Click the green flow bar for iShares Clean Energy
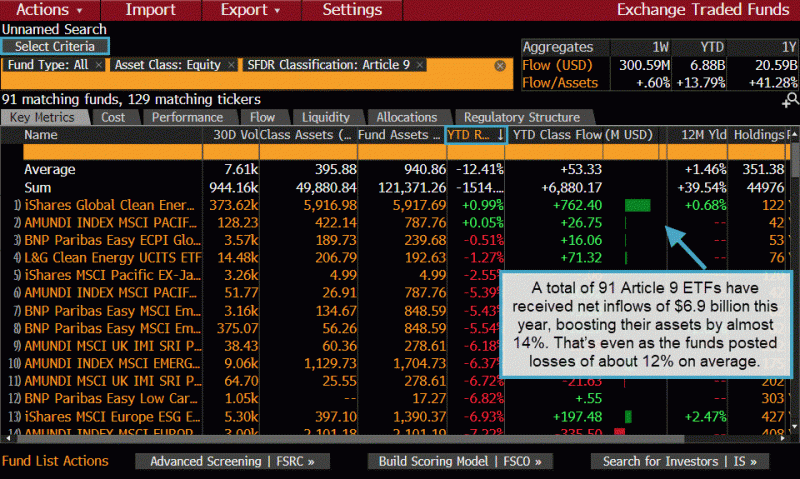The width and height of the screenshot is (800, 479). pos(638,206)
